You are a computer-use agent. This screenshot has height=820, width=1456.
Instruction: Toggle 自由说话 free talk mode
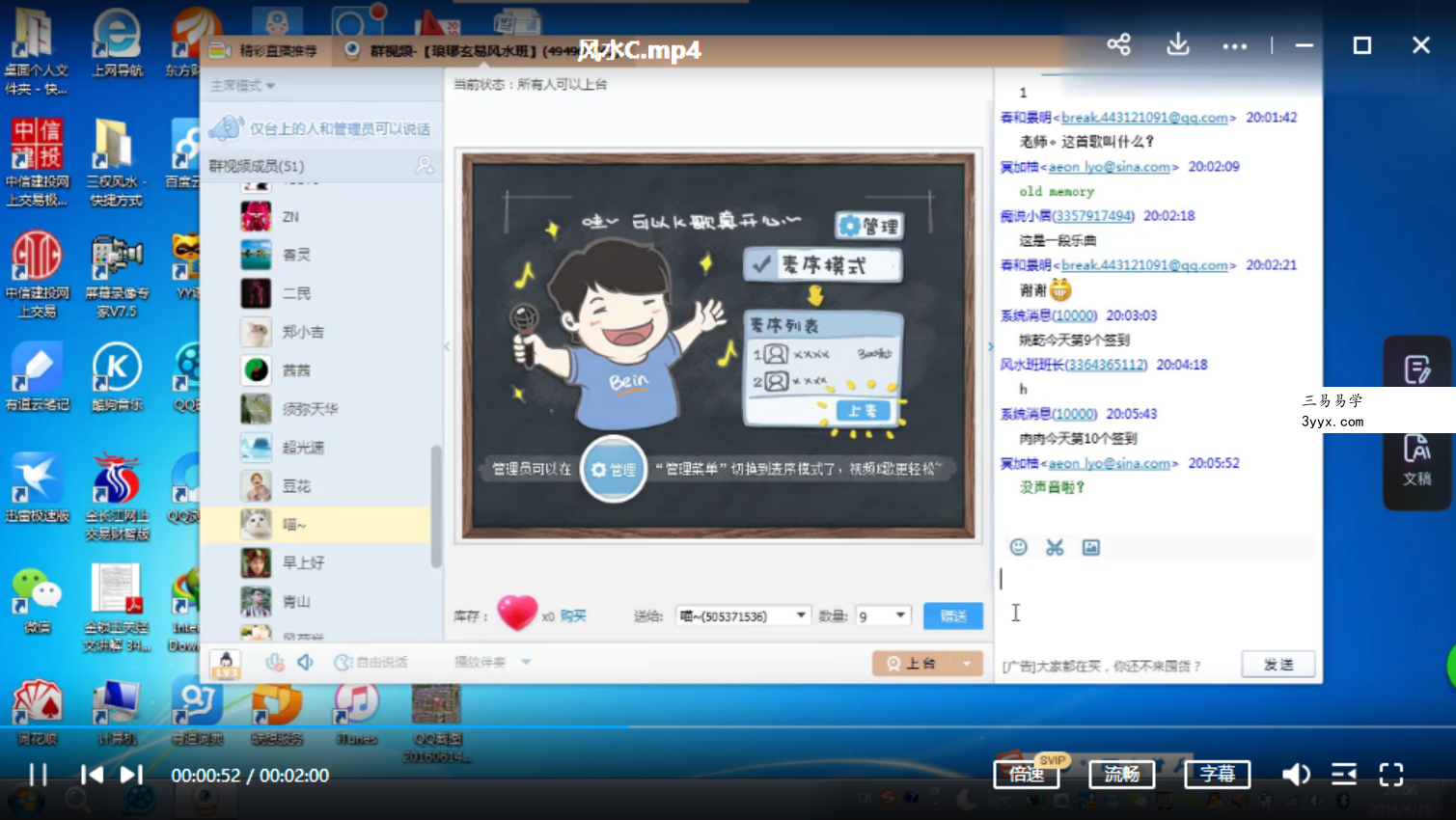[x=371, y=662]
